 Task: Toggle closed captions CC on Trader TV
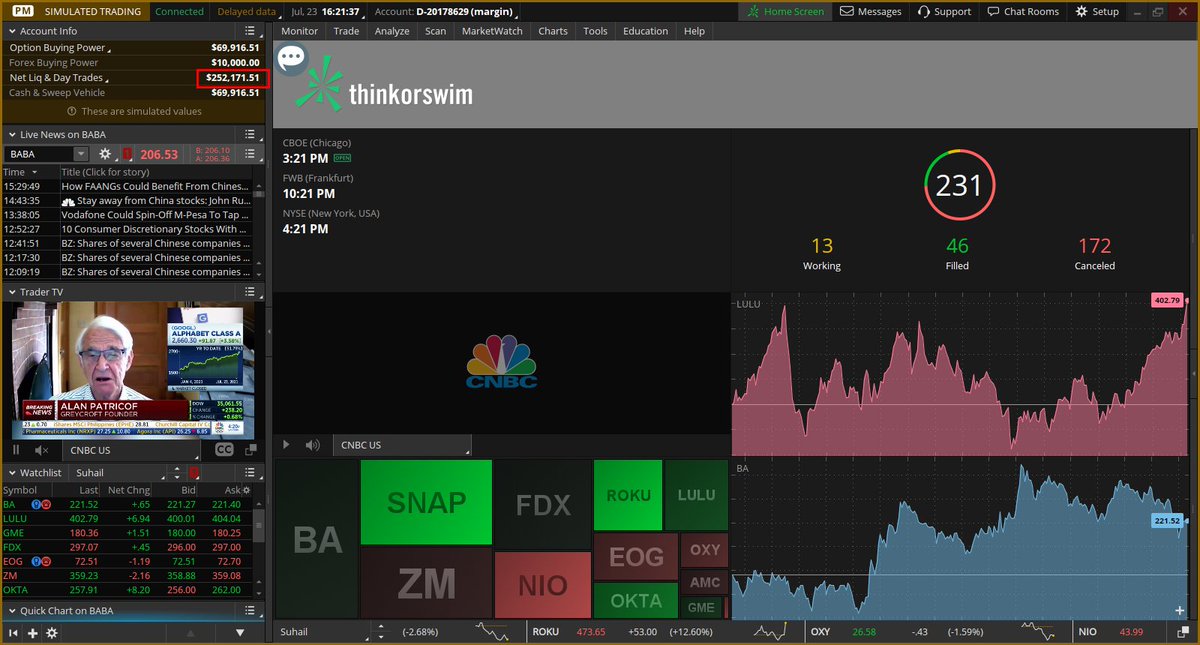click(x=224, y=450)
